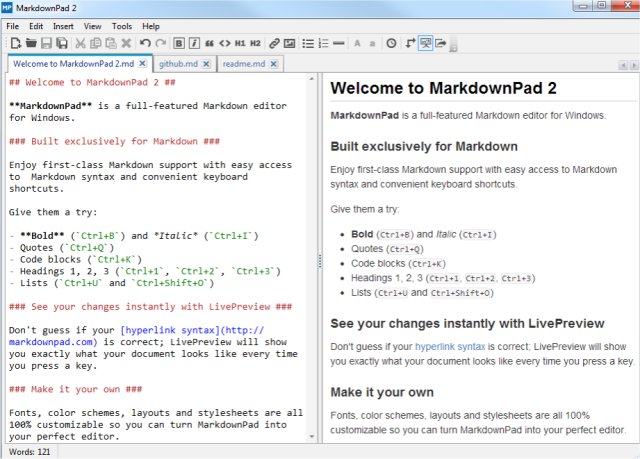Viewport: 640px width, 459px height.
Task: Click the New Document toolbar icon
Action: click(15, 43)
